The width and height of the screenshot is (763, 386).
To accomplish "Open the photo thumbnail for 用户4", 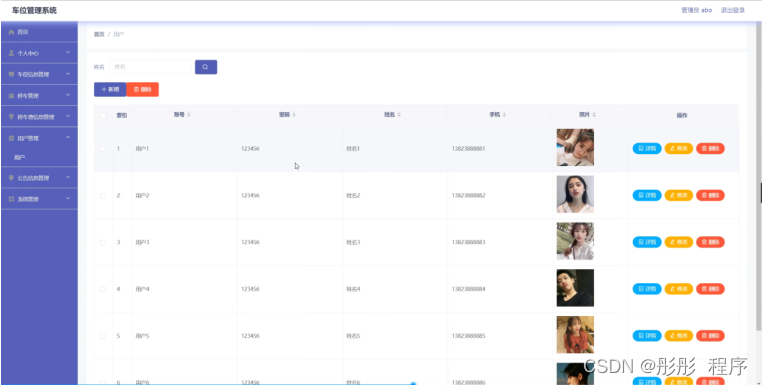I will (x=575, y=288).
